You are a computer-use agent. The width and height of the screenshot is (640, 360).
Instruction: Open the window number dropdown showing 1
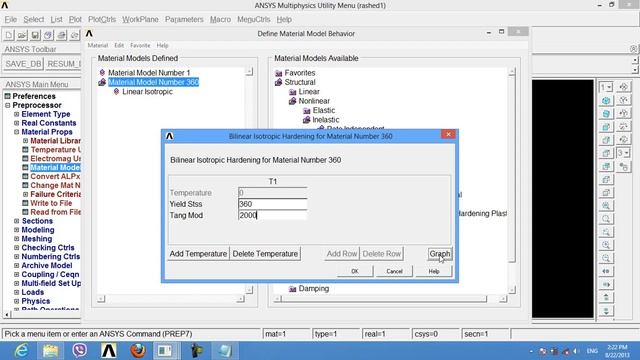coord(606,87)
